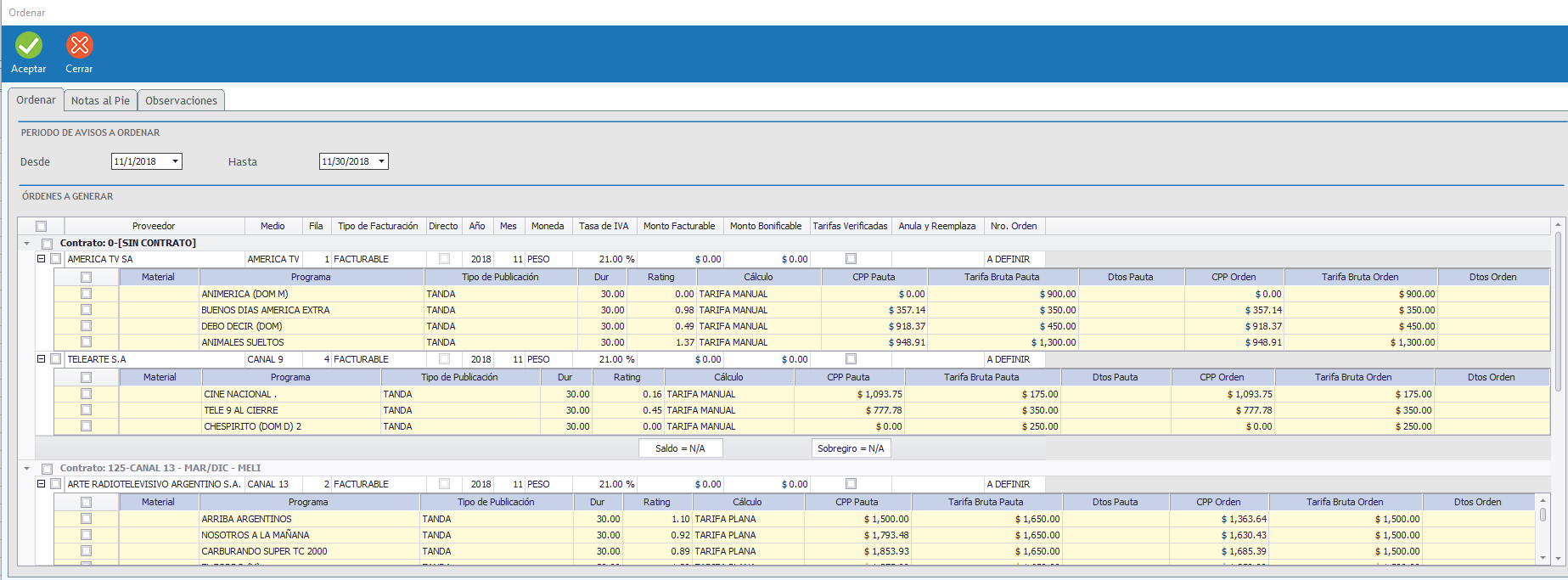1568x580 pixels.
Task: Sort by the Monto Facturable column header
Action: [679, 226]
